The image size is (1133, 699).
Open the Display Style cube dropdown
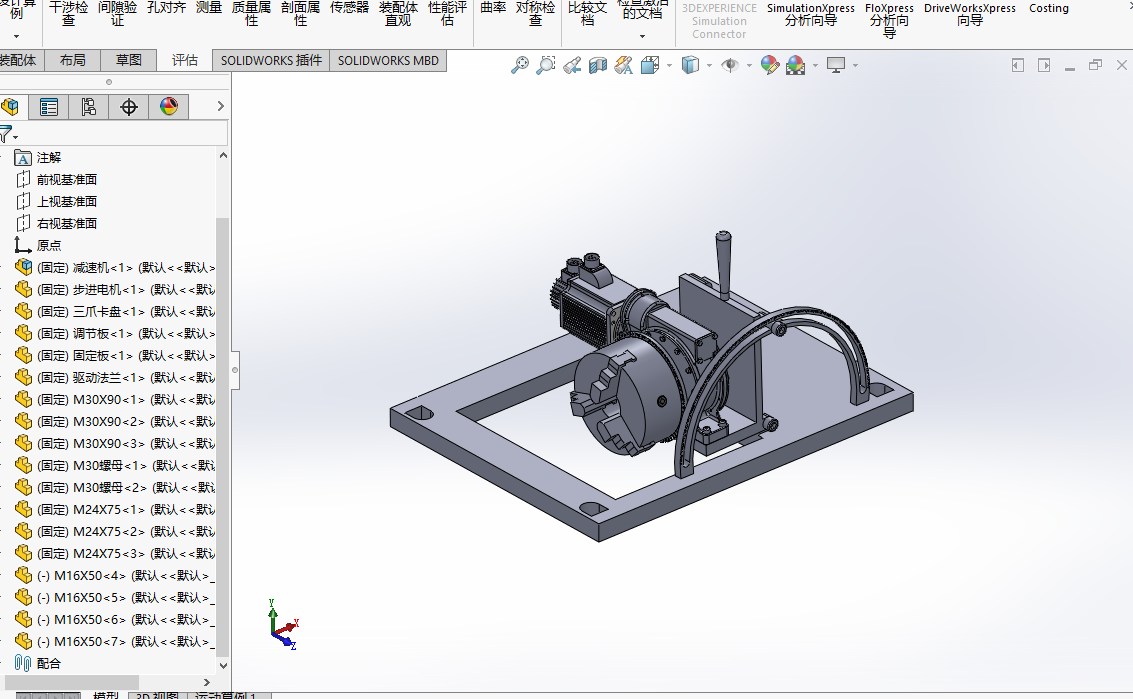point(695,66)
